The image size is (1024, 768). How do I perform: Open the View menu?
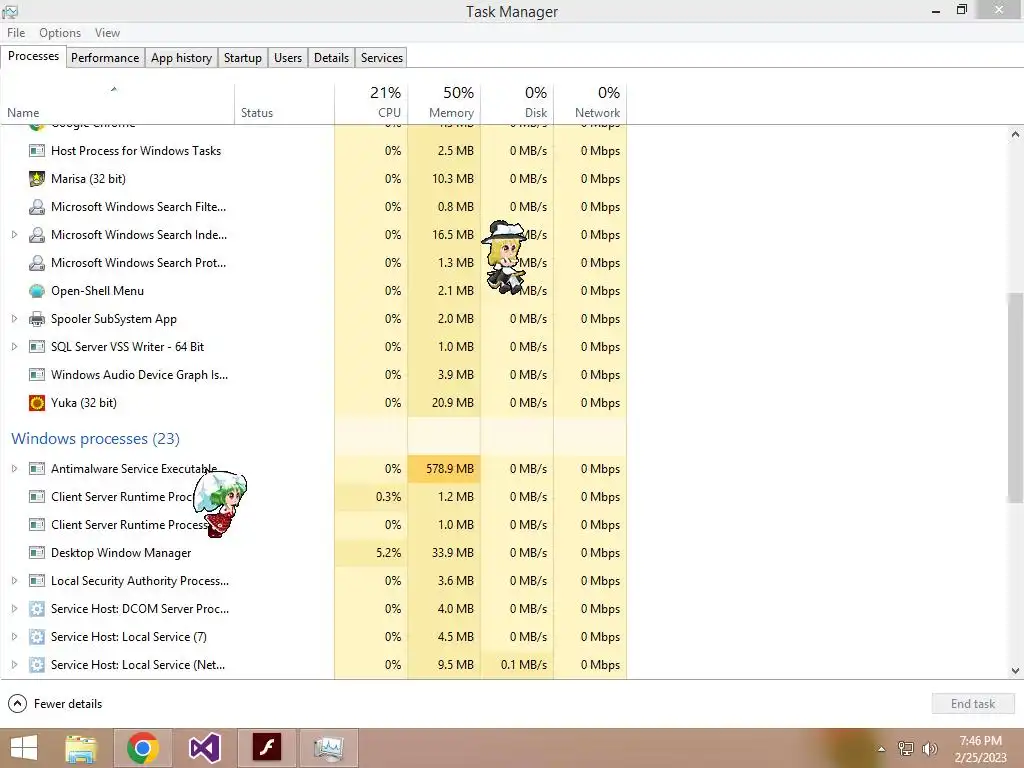point(107,33)
